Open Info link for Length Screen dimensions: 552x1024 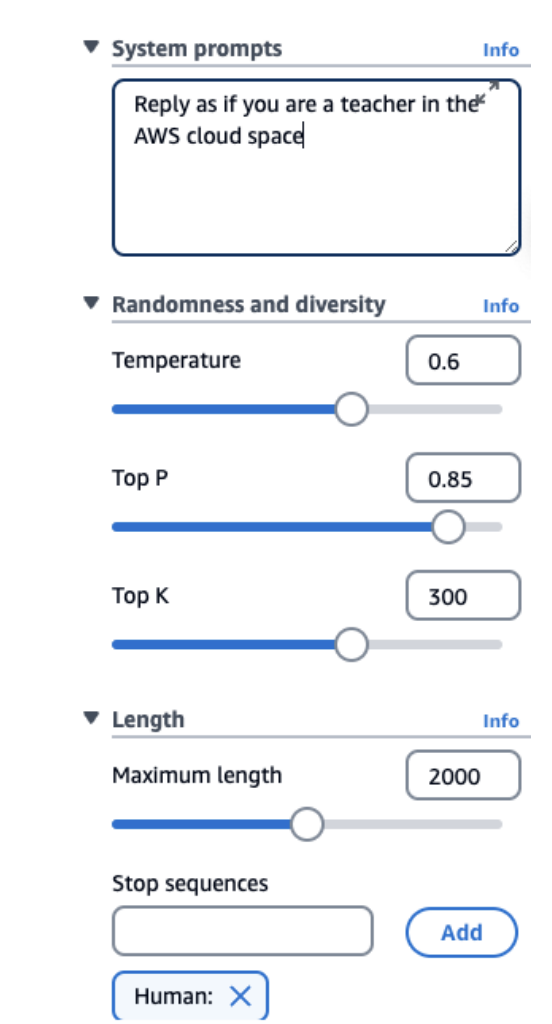(500, 721)
